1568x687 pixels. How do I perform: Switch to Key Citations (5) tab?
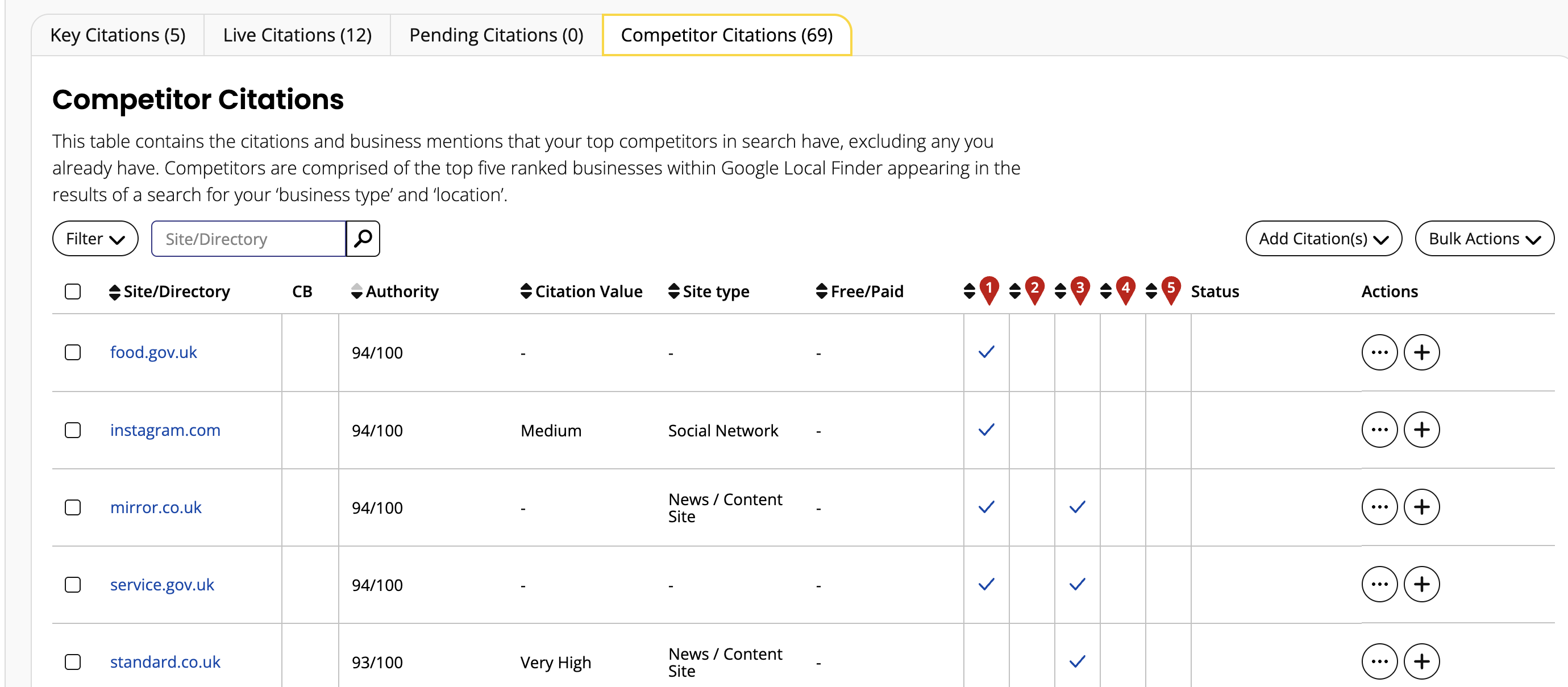118,35
